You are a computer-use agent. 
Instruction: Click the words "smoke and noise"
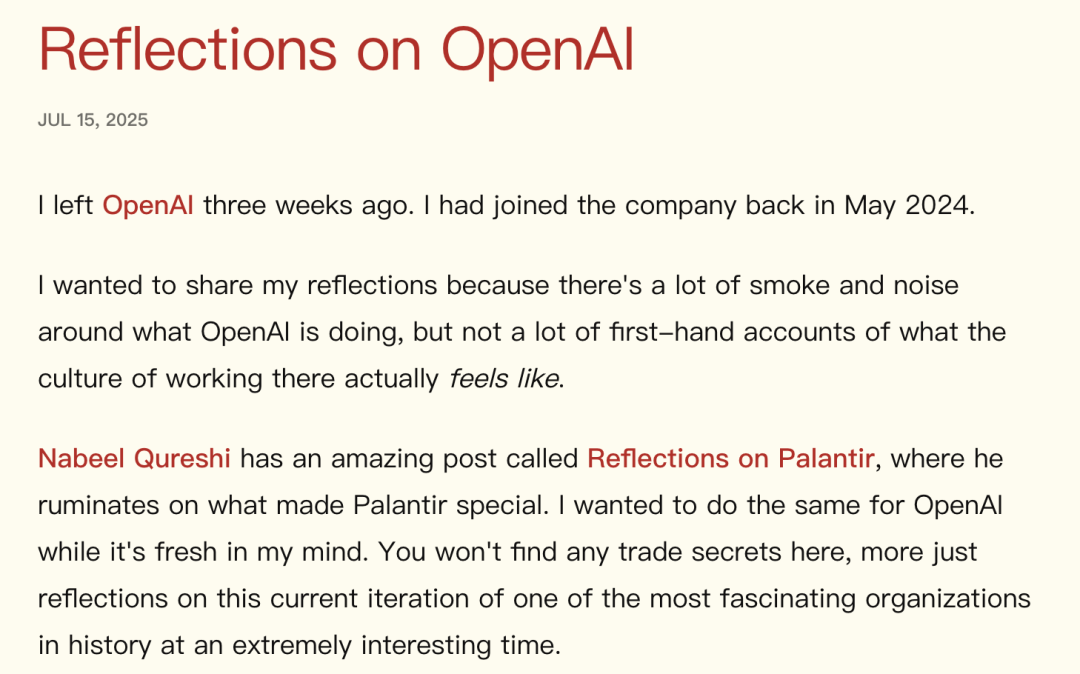[853, 285]
